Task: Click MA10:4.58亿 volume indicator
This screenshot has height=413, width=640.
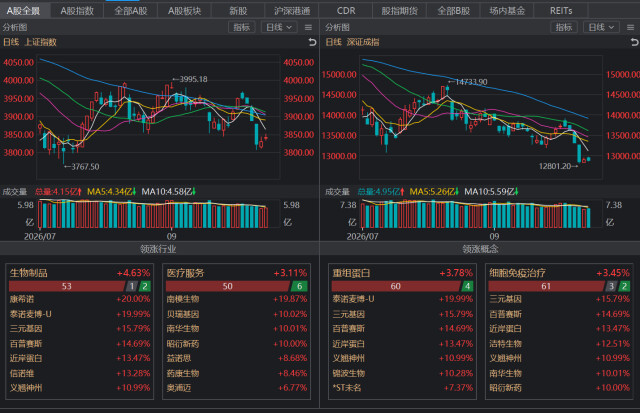Action: pyautogui.click(x=169, y=191)
